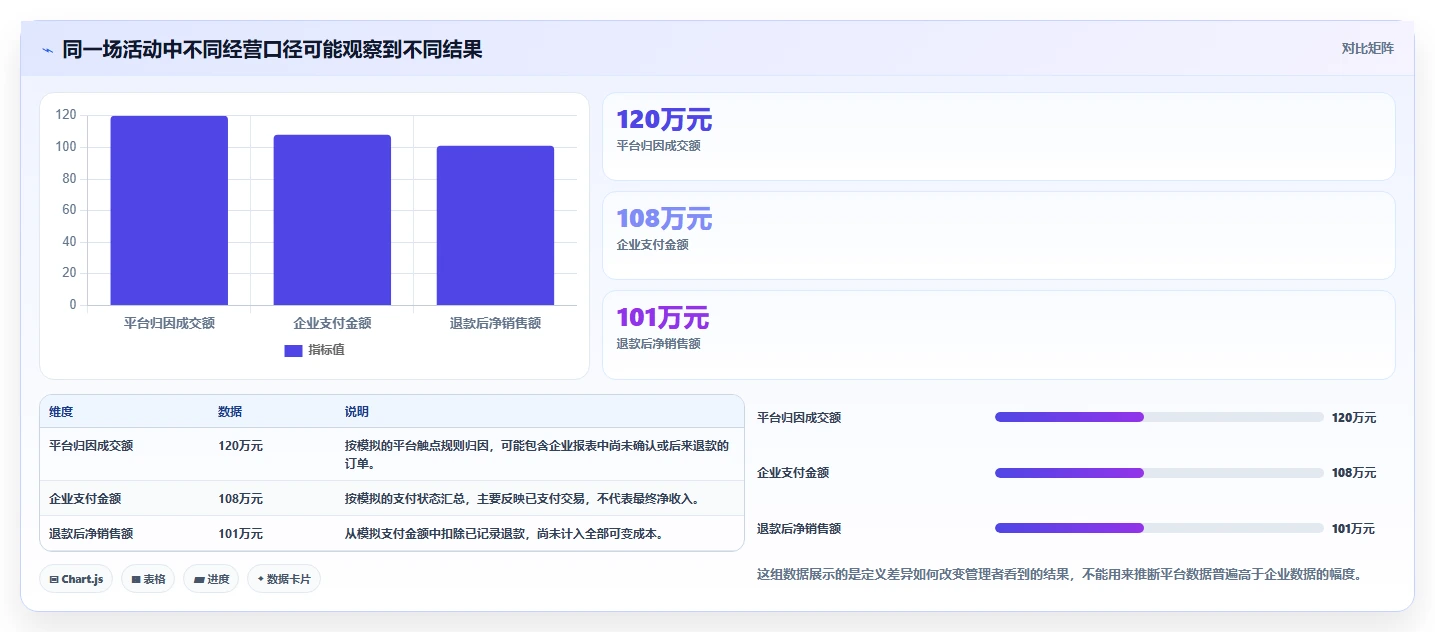Click the footnote starting 这组数据展示的是
This screenshot has height=632, width=1435.
coord(1060,575)
